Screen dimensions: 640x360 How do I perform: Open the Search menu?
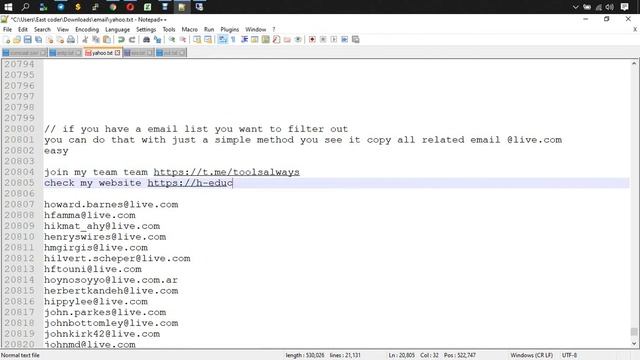point(42,29)
